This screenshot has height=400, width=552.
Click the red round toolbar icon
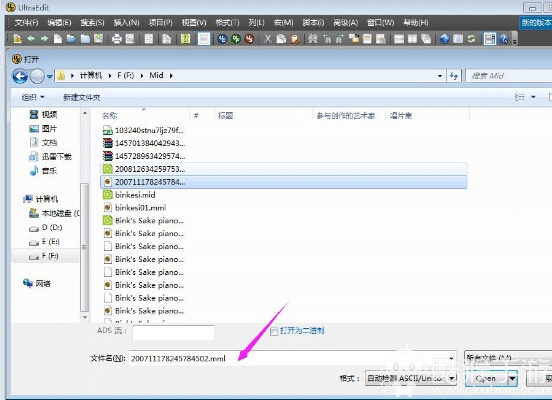coord(249,38)
